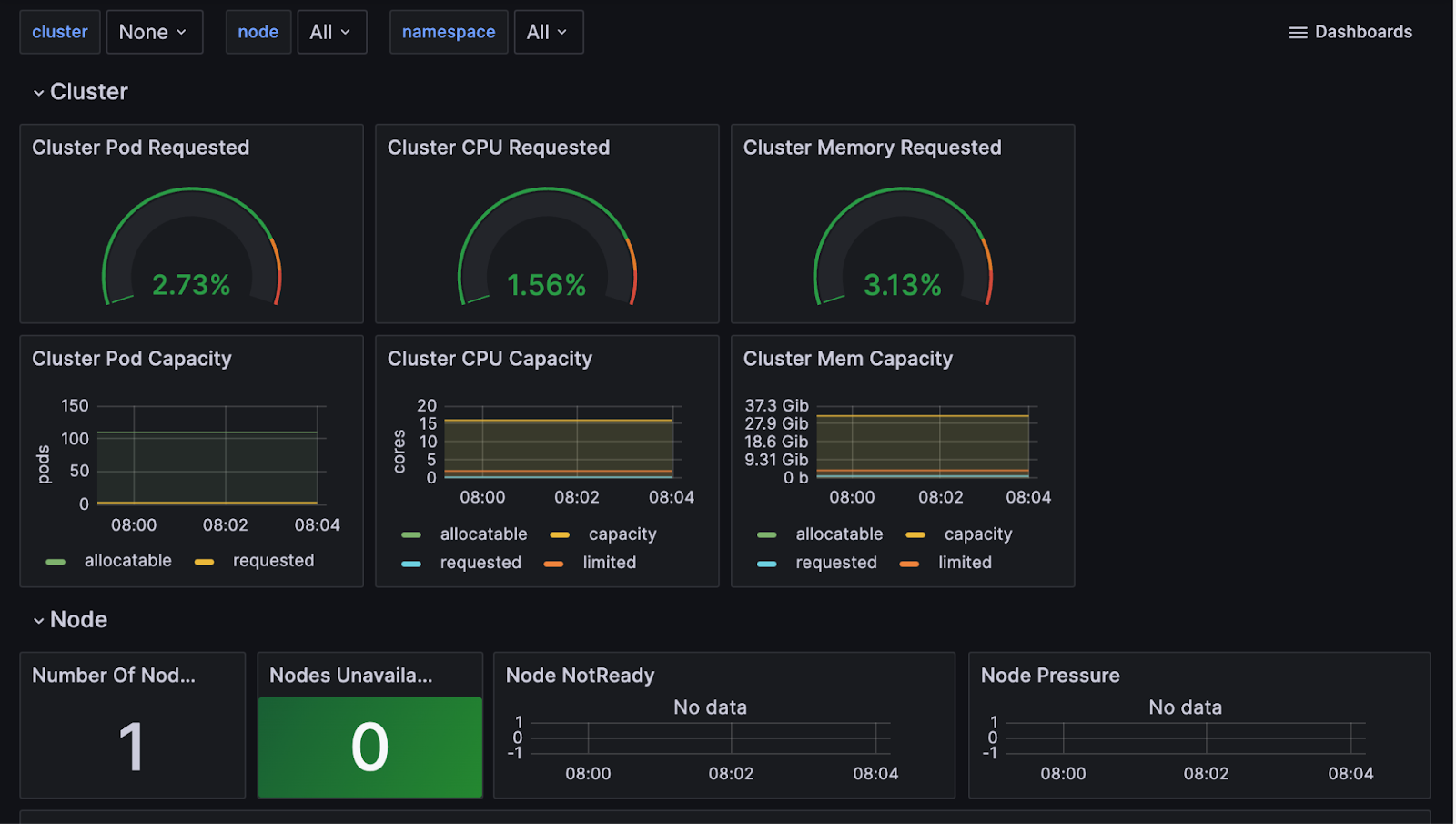Open the Cluster Pod Requested panel title menu
Viewport: 1456px width, 824px height.
[141, 147]
